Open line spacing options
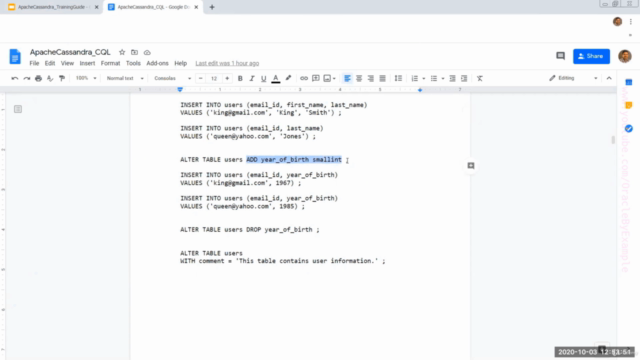Image resolution: width=640 pixels, height=360 pixels. coord(398,78)
